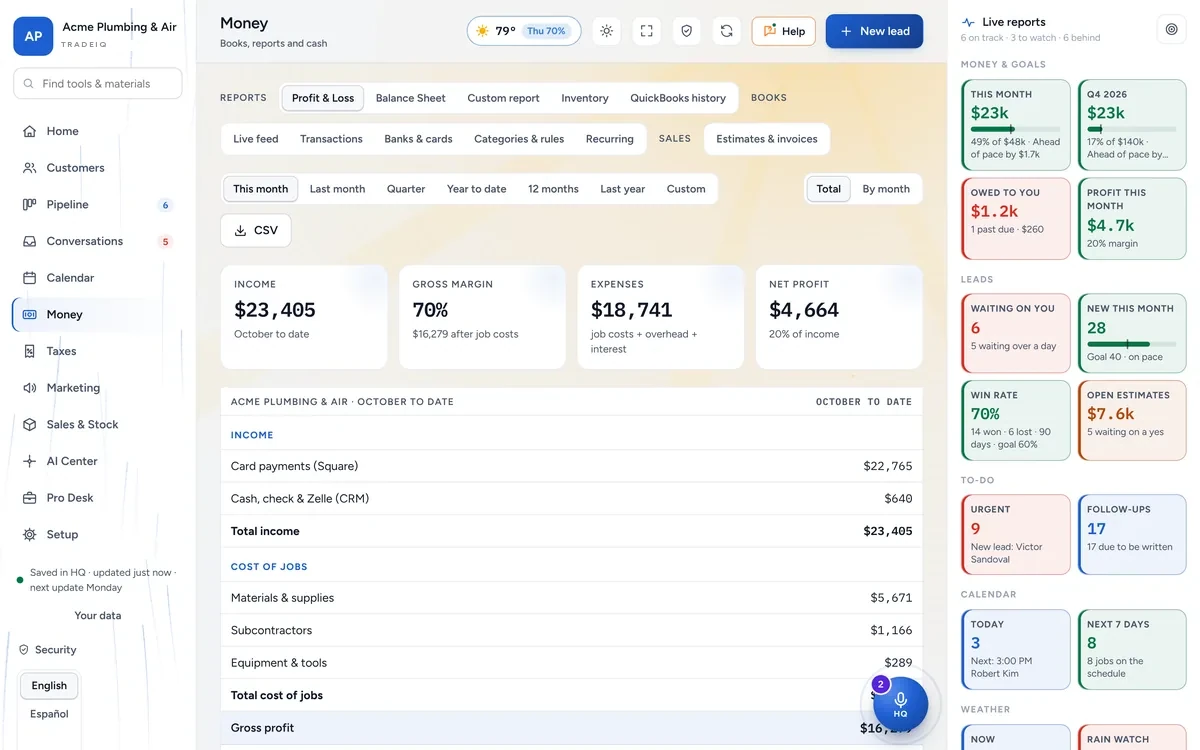Open the Open Estimates $7.6k card

1132,420
